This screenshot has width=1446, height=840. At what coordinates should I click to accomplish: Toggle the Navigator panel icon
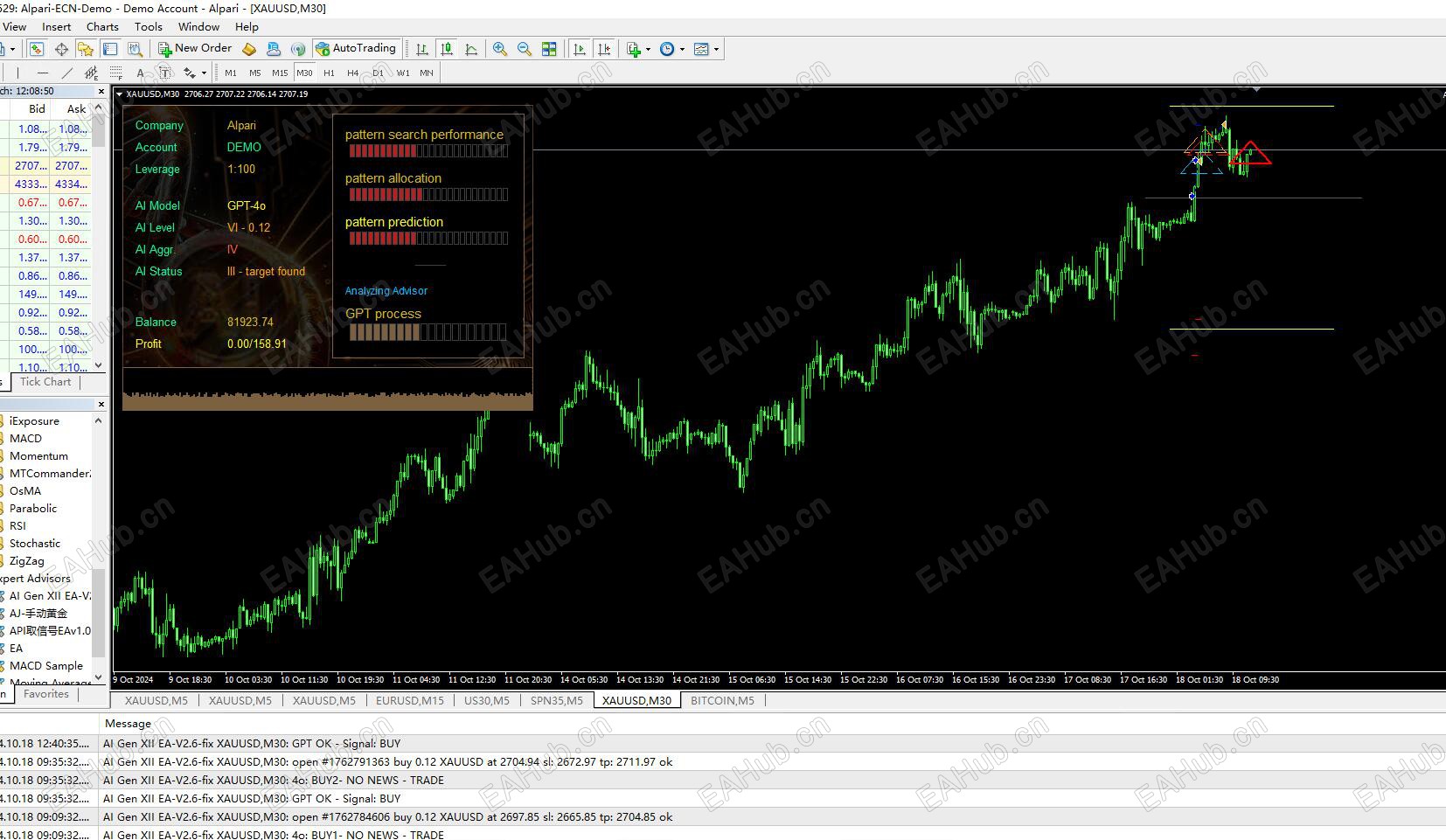pyautogui.click(x=86, y=49)
